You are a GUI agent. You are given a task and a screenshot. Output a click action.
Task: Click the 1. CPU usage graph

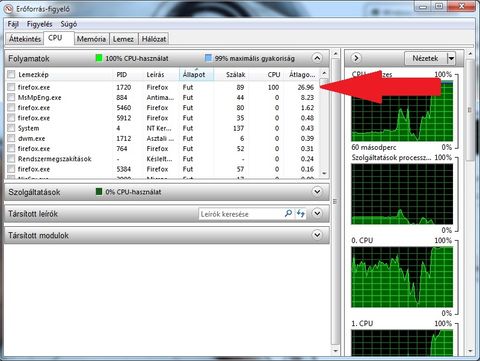(402, 343)
